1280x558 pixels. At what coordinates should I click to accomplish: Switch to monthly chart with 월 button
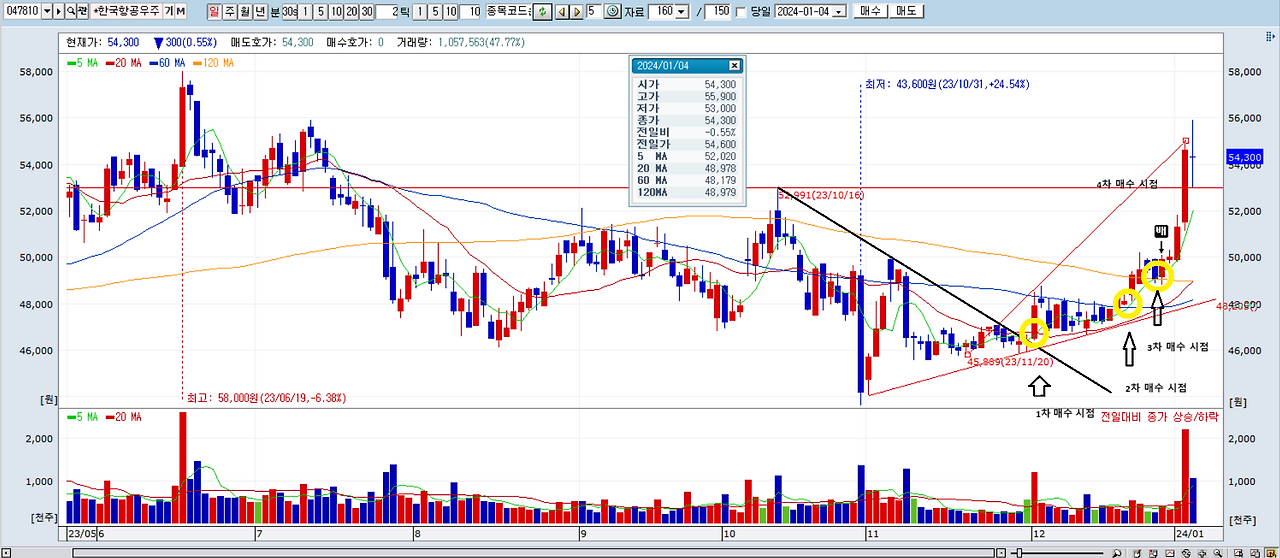245,11
